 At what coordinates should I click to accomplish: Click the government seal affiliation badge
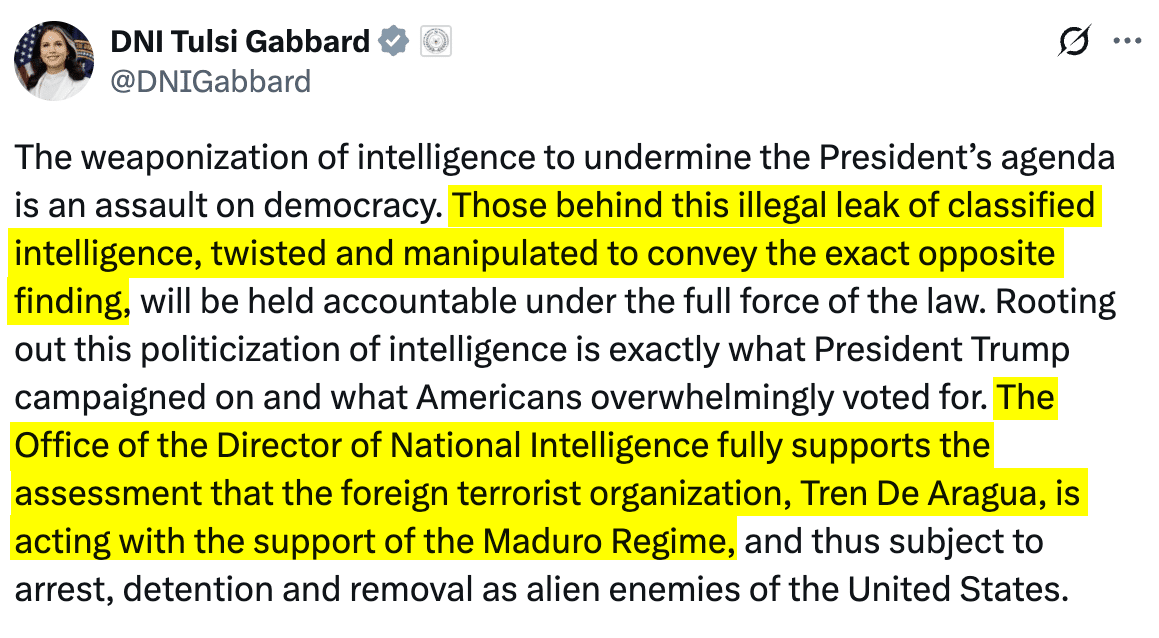[437, 41]
